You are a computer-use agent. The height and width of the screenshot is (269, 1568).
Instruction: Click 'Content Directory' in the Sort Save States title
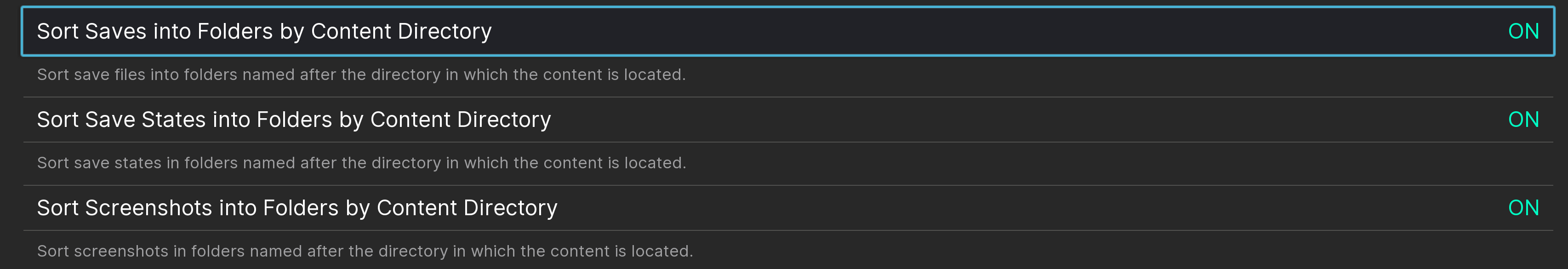click(460, 119)
